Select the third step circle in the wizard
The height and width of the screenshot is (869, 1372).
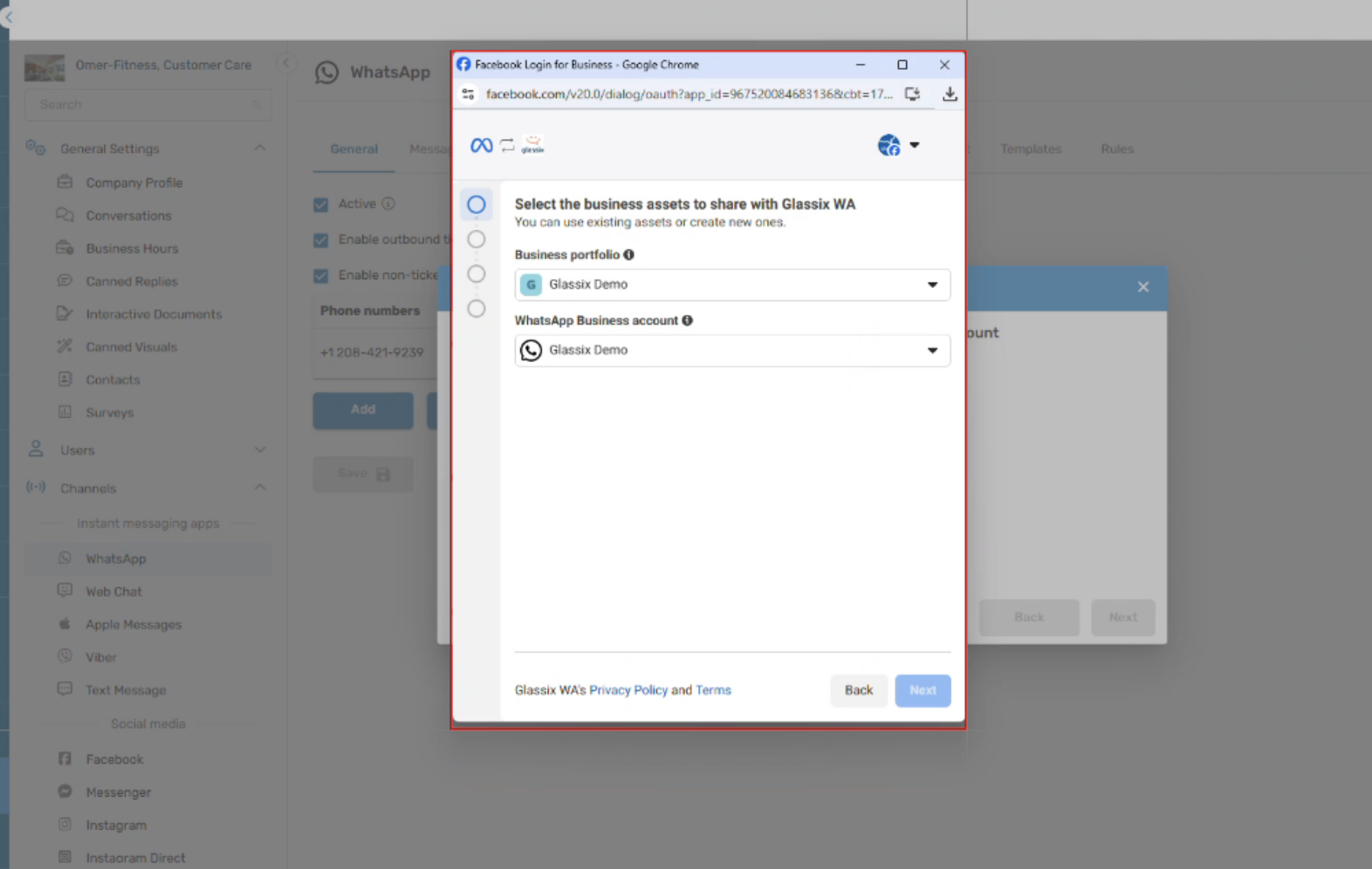477,274
